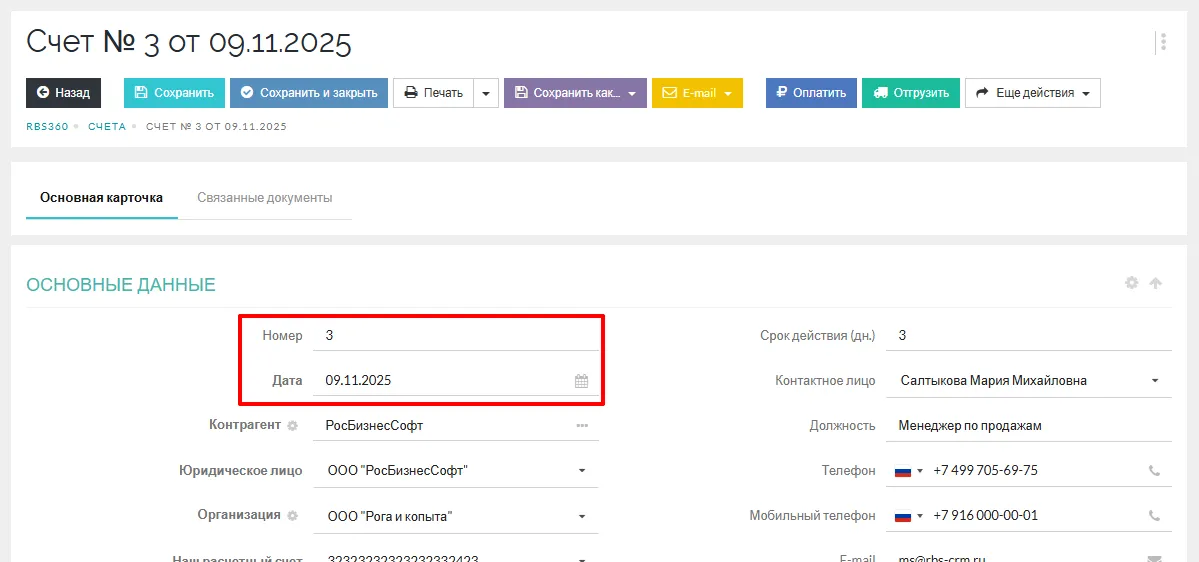Open the vertical dots menu at top right
The height and width of the screenshot is (562, 1199).
tap(1163, 42)
